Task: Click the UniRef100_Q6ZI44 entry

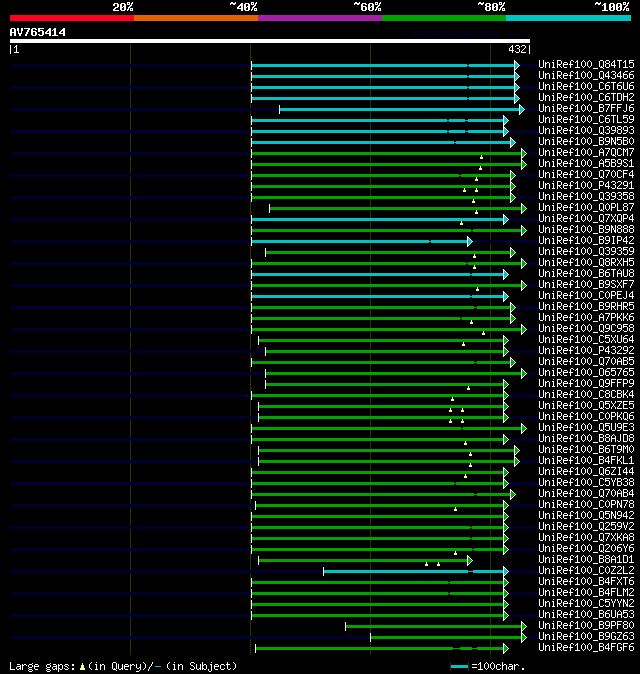Action: point(586,472)
